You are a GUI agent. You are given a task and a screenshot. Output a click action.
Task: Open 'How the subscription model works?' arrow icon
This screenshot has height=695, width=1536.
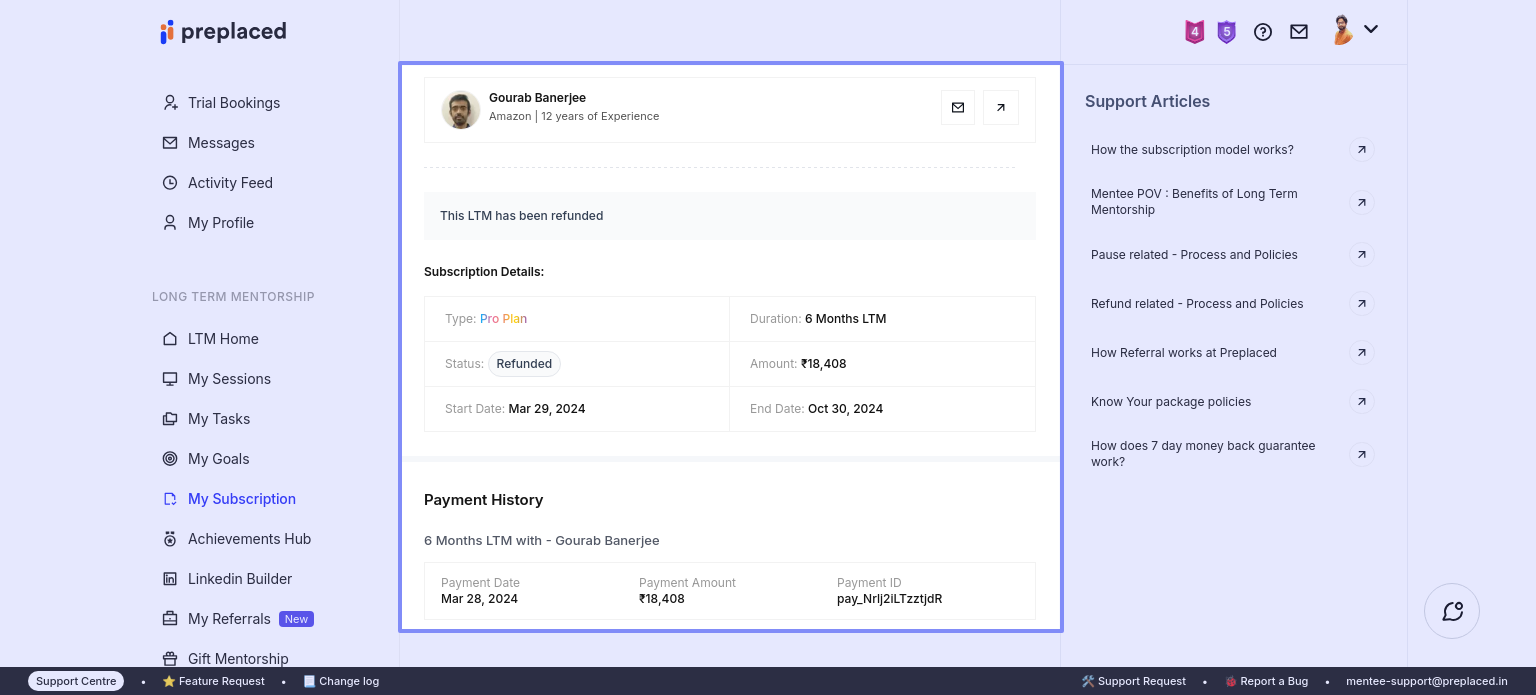pos(1361,150)
